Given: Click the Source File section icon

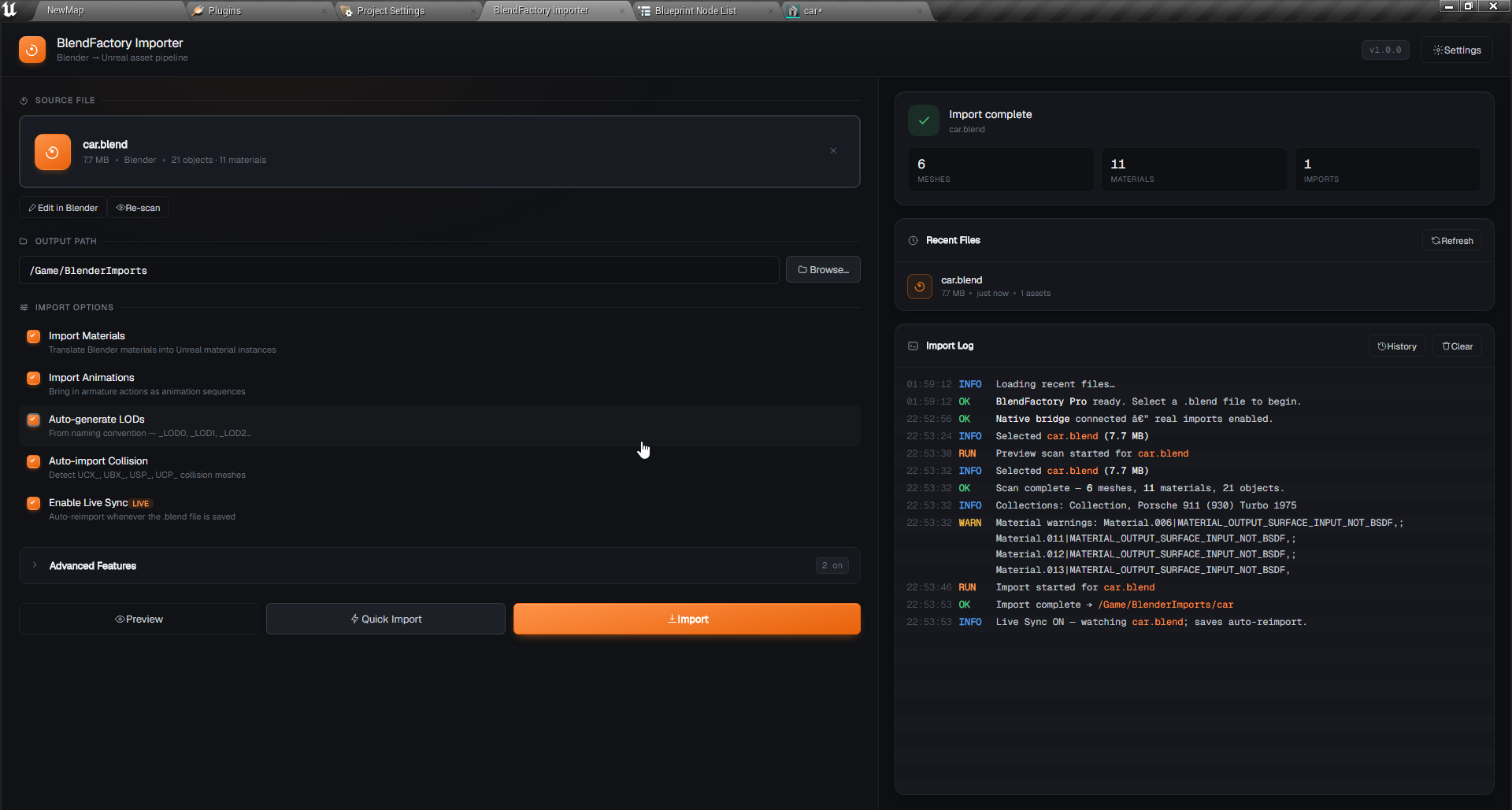Looking at the screenshot, I should (24, 101).
